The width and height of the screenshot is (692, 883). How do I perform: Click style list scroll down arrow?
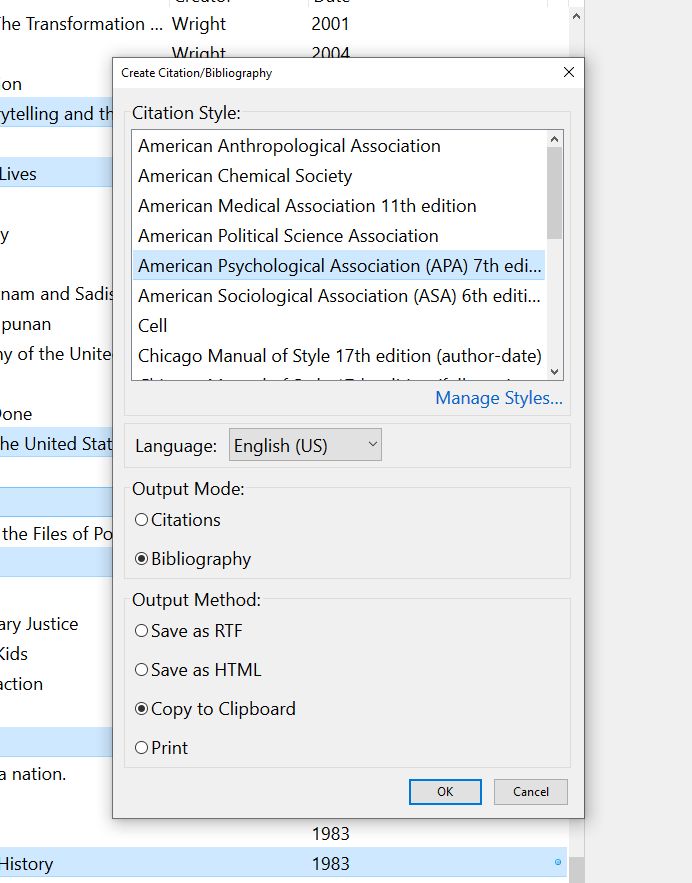(x=555, y=372)
